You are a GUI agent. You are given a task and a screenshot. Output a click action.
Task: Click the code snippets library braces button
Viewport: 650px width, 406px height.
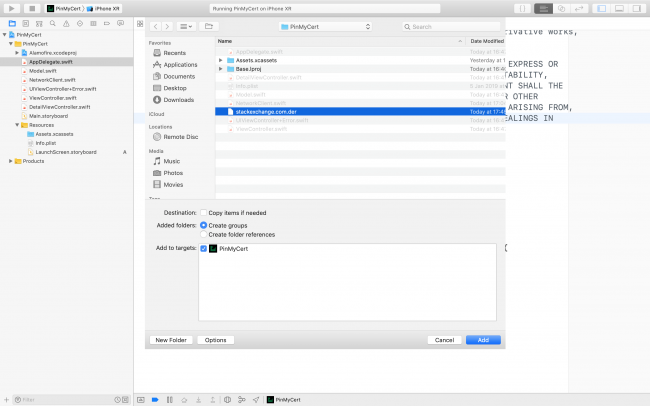(522, 8)
